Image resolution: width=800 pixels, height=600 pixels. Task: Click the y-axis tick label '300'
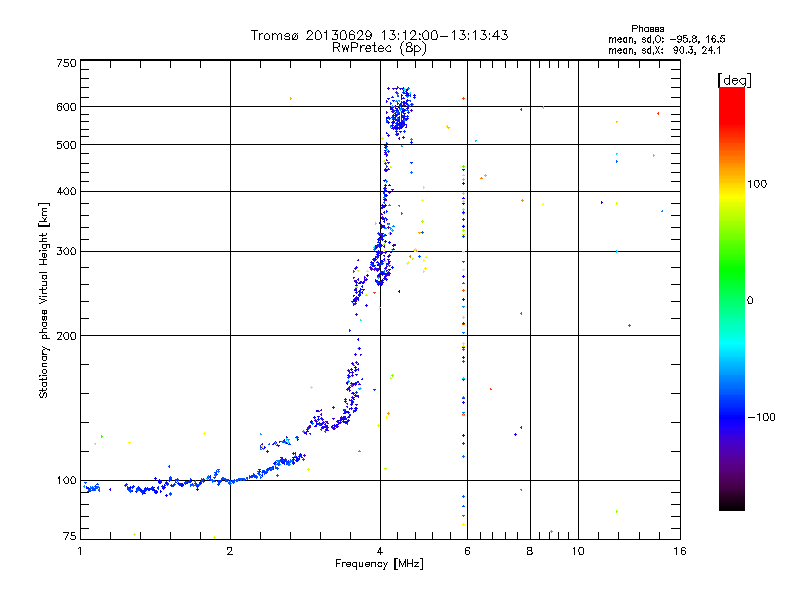coord(66,251)
